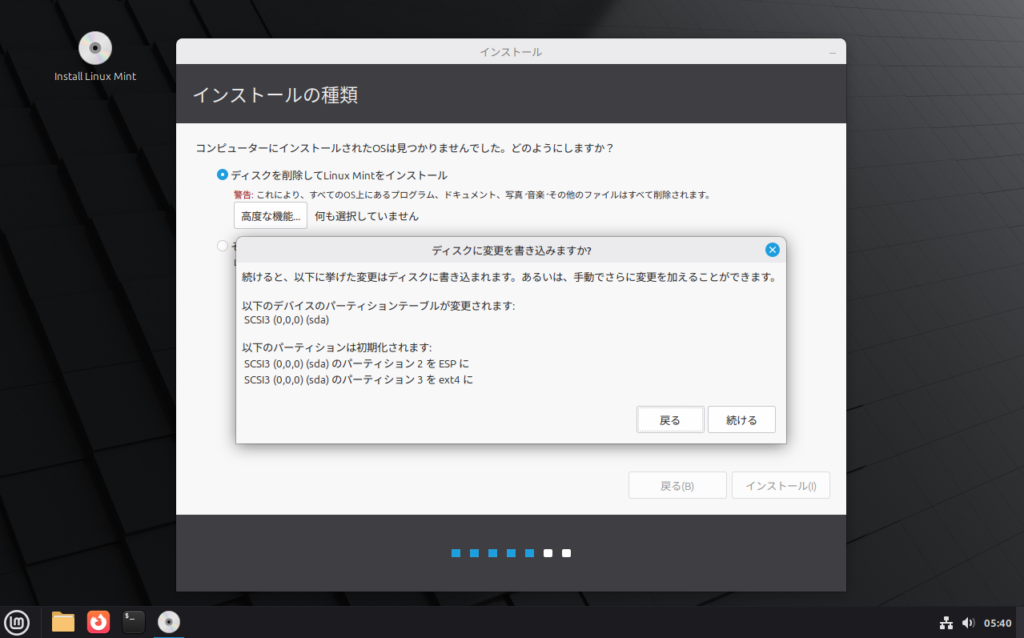
Task: Select the ディスクを削除してLinux Mintをインストール radio option
Action: click(x=222, y=175)
